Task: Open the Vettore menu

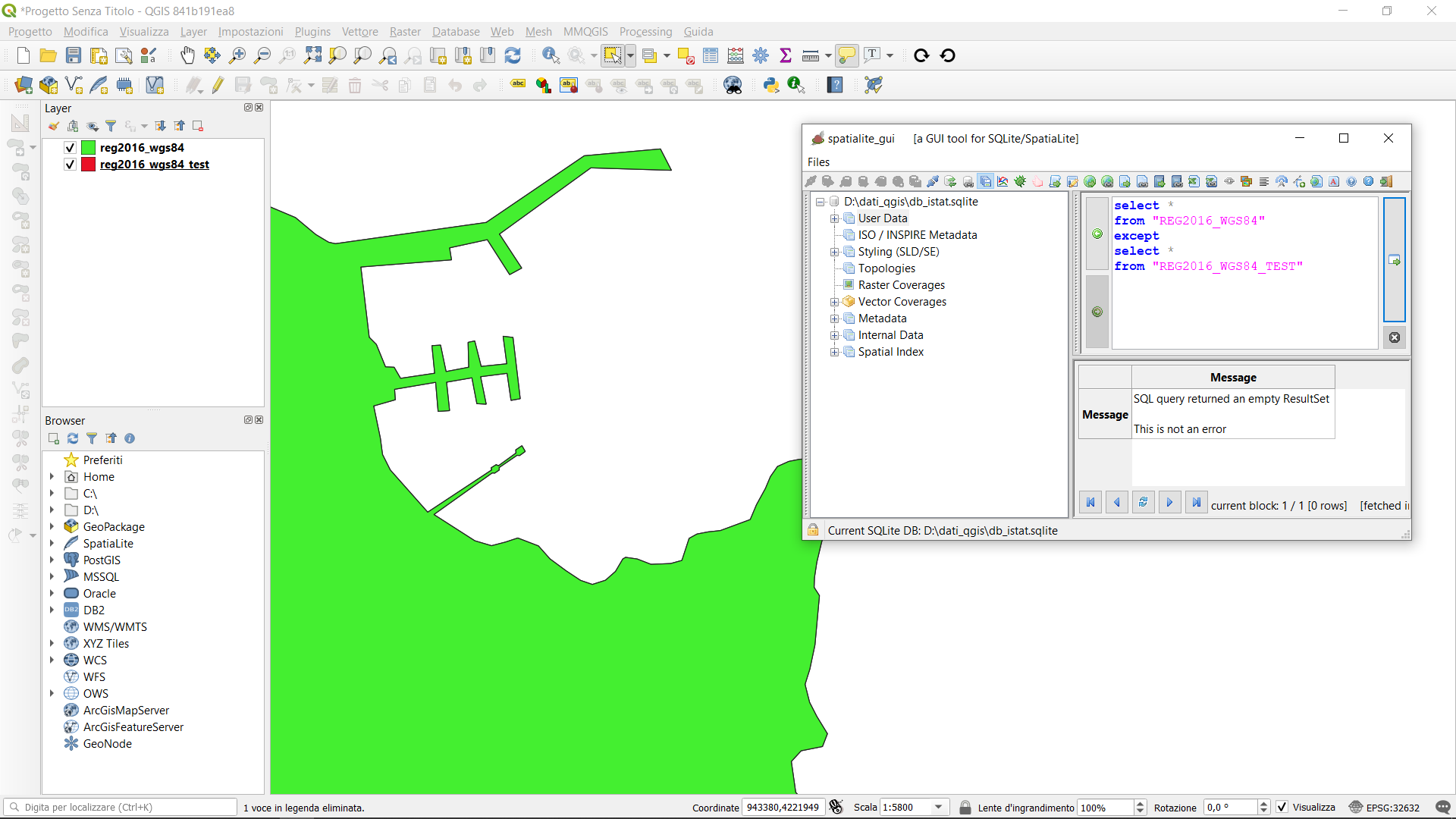Action: 359,32
